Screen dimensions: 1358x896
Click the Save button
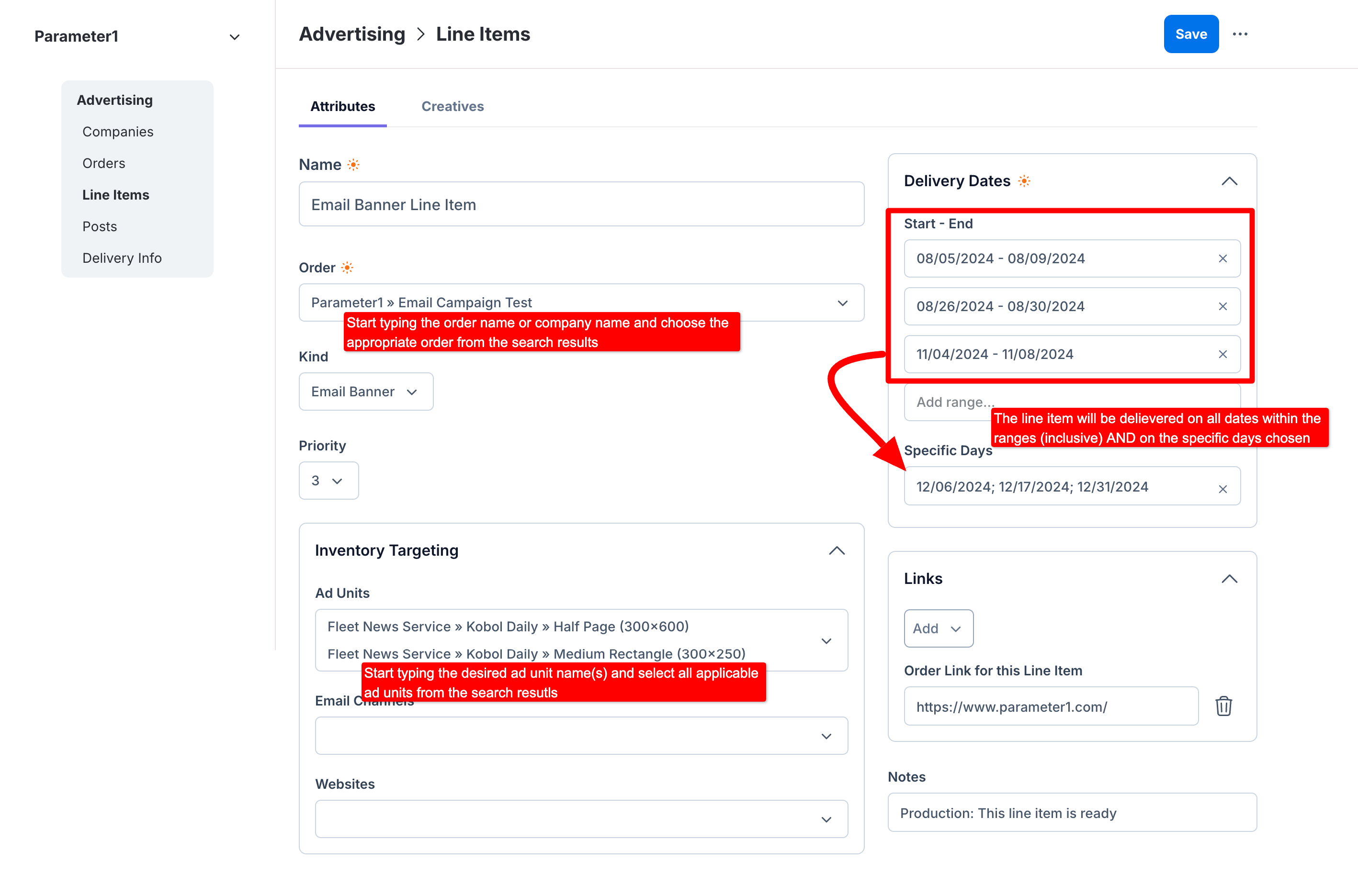point(1190,34)
